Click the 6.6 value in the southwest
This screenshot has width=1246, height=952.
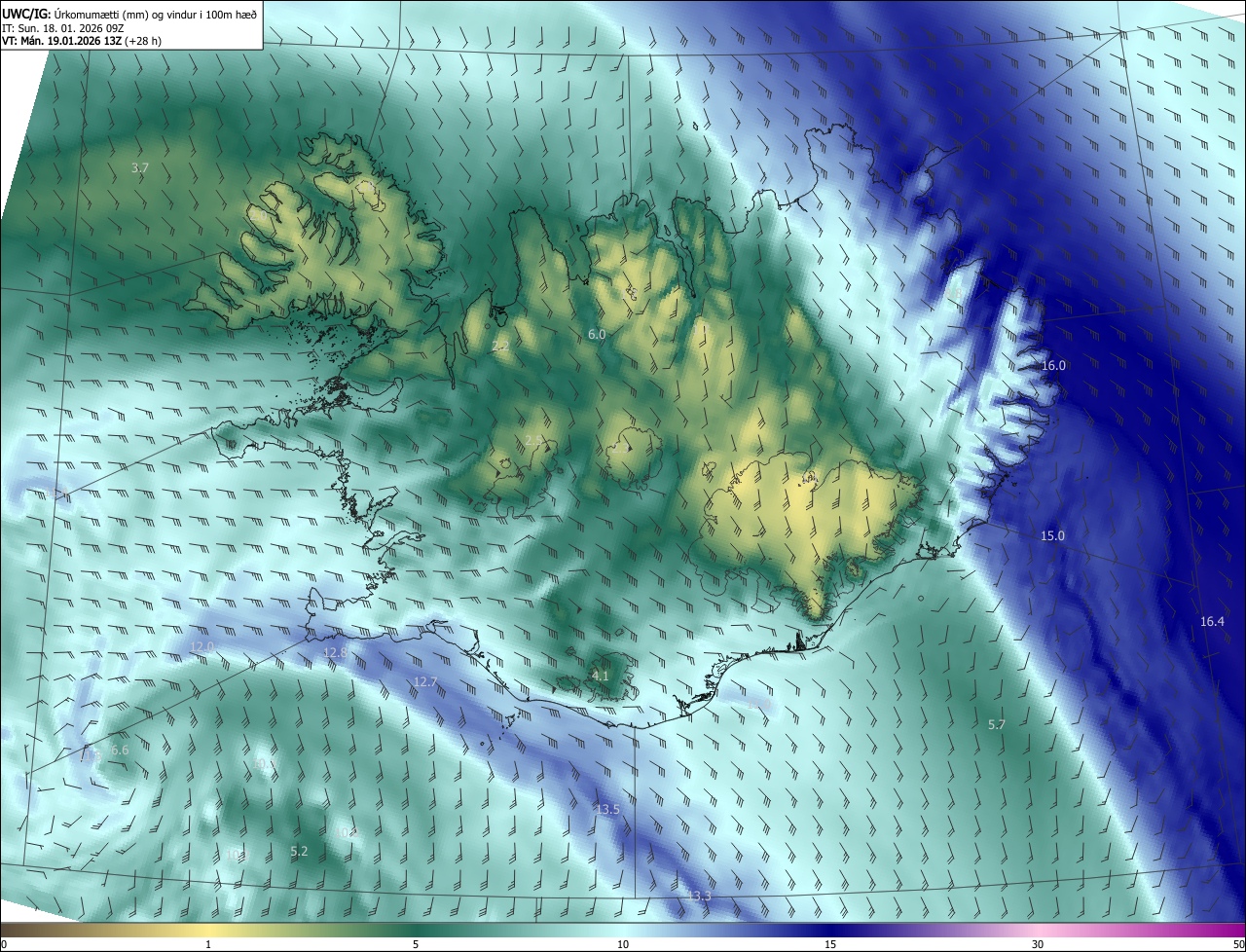tap(120, 751)
